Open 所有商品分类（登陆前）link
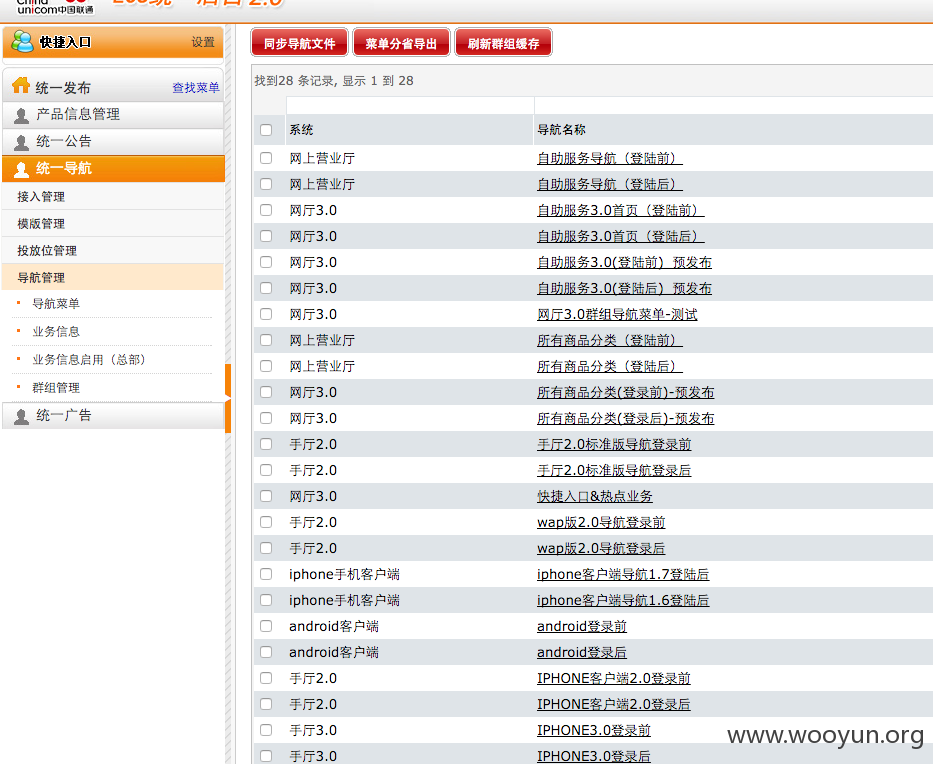Viewport: 933px width, 764px height. click(610, 340)
